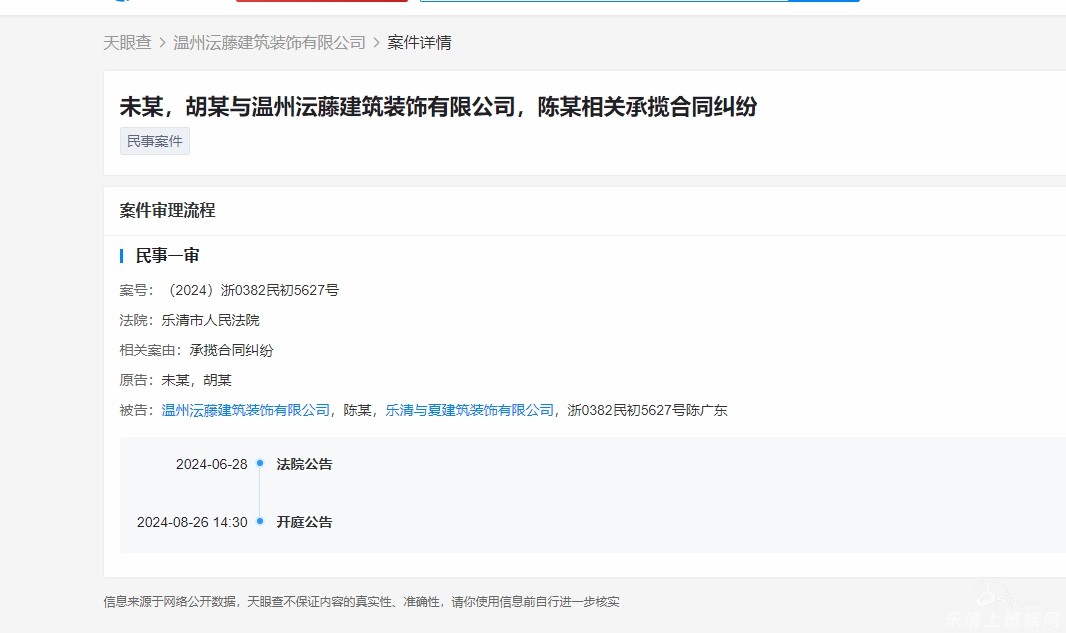The width and height of the screenshot is (1066, 633).
Task: Click plaintiff names 未某，胡某
Action: (196, 380)
